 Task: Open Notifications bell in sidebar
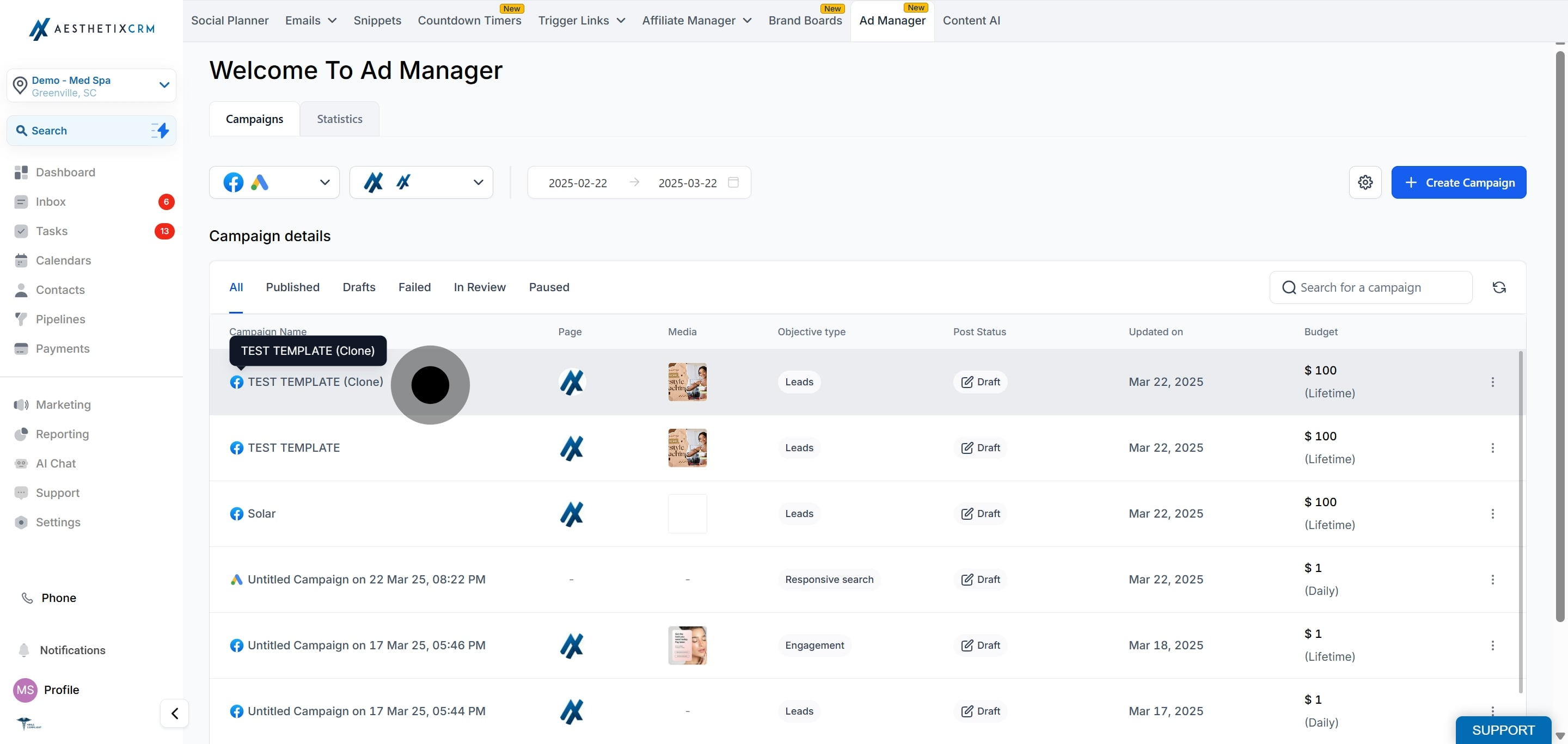(24, 650)
